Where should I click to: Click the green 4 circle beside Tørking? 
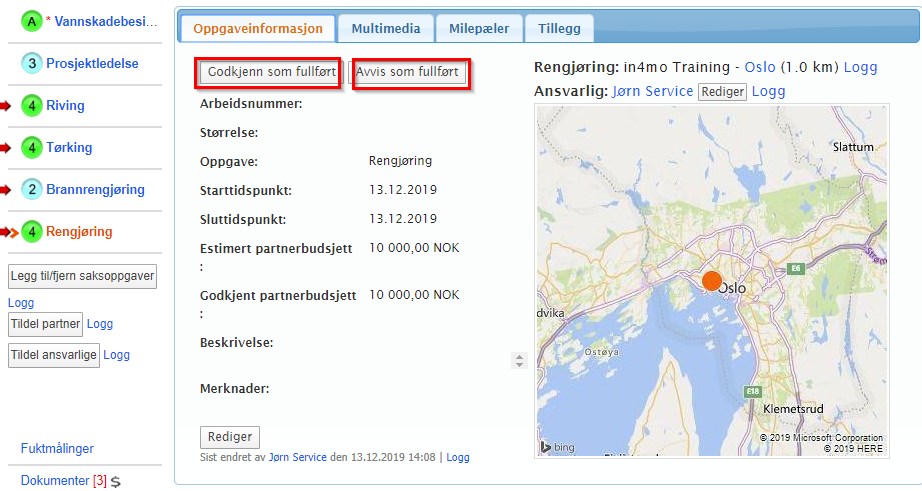32,148
